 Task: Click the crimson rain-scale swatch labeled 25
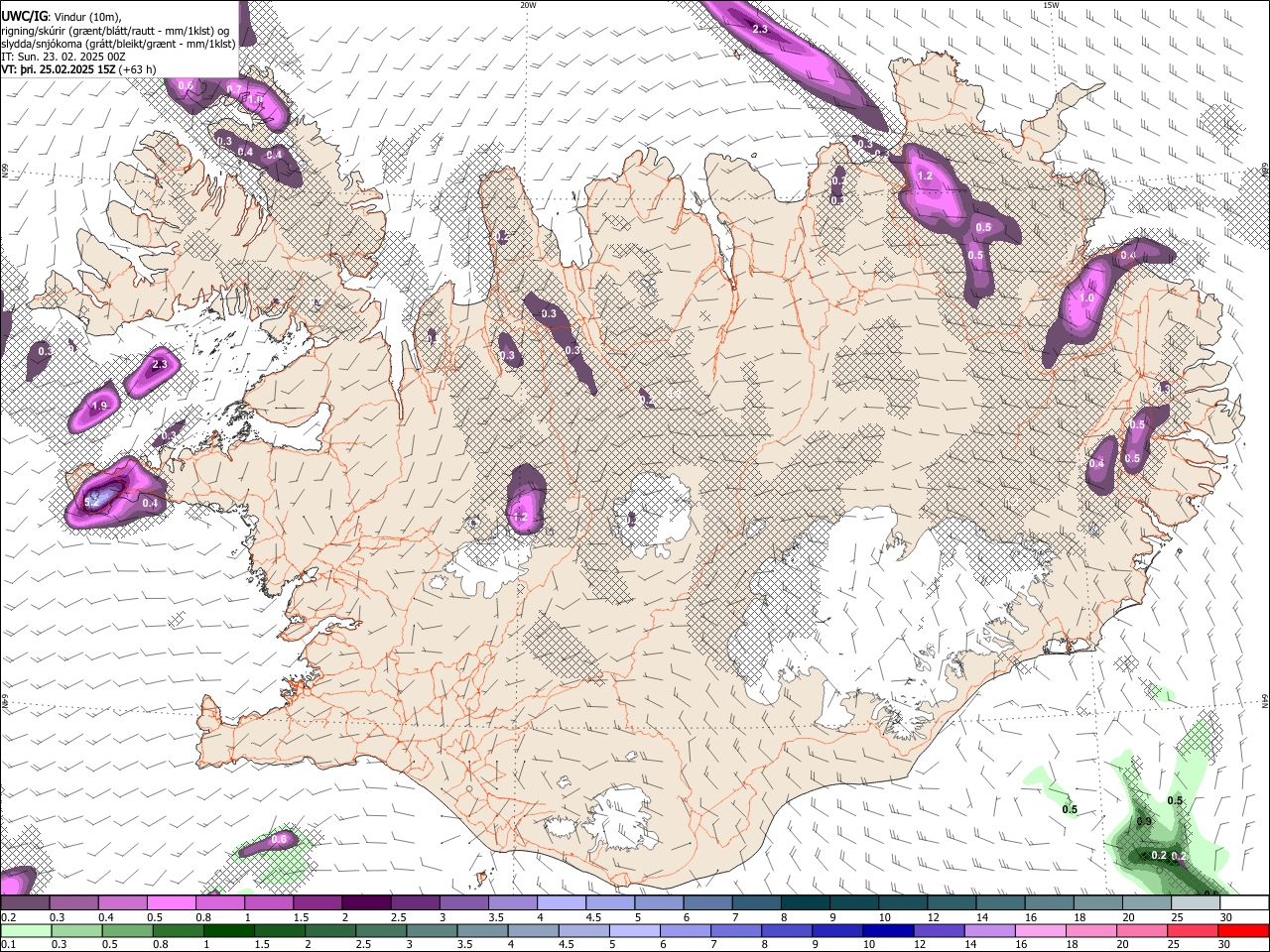coord(1192,930)
